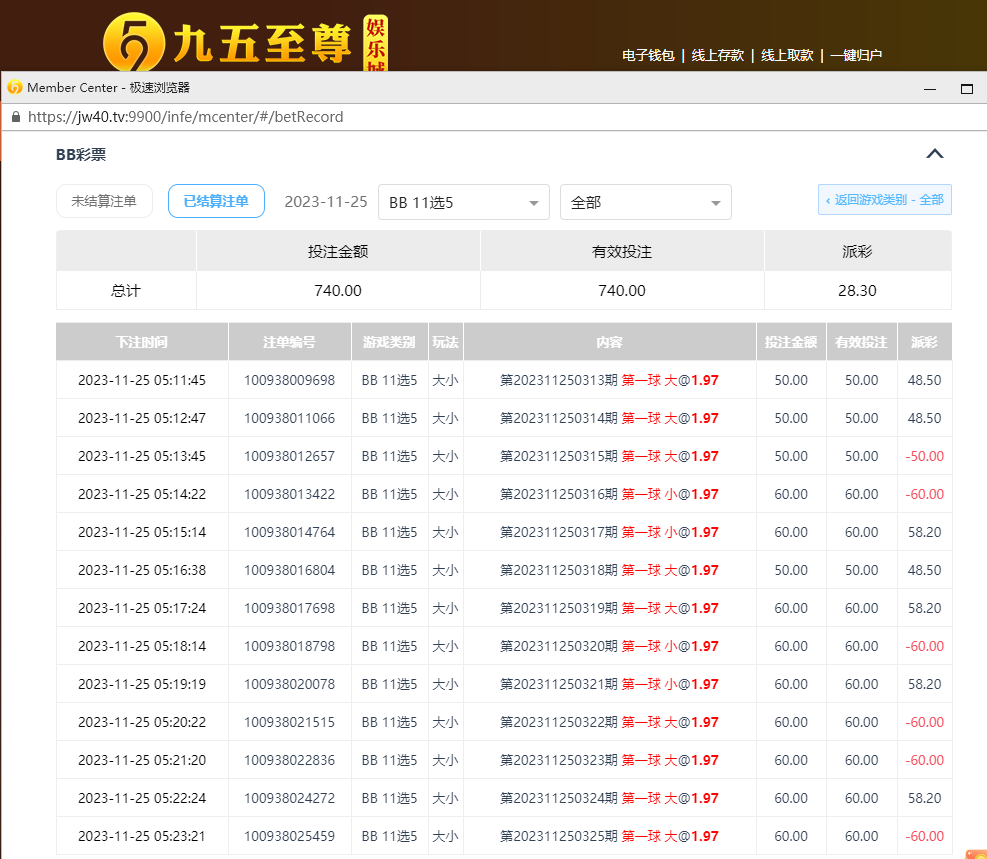Select bet number 100938021515
The image size is (987, 859).
(x=290, y=722)
